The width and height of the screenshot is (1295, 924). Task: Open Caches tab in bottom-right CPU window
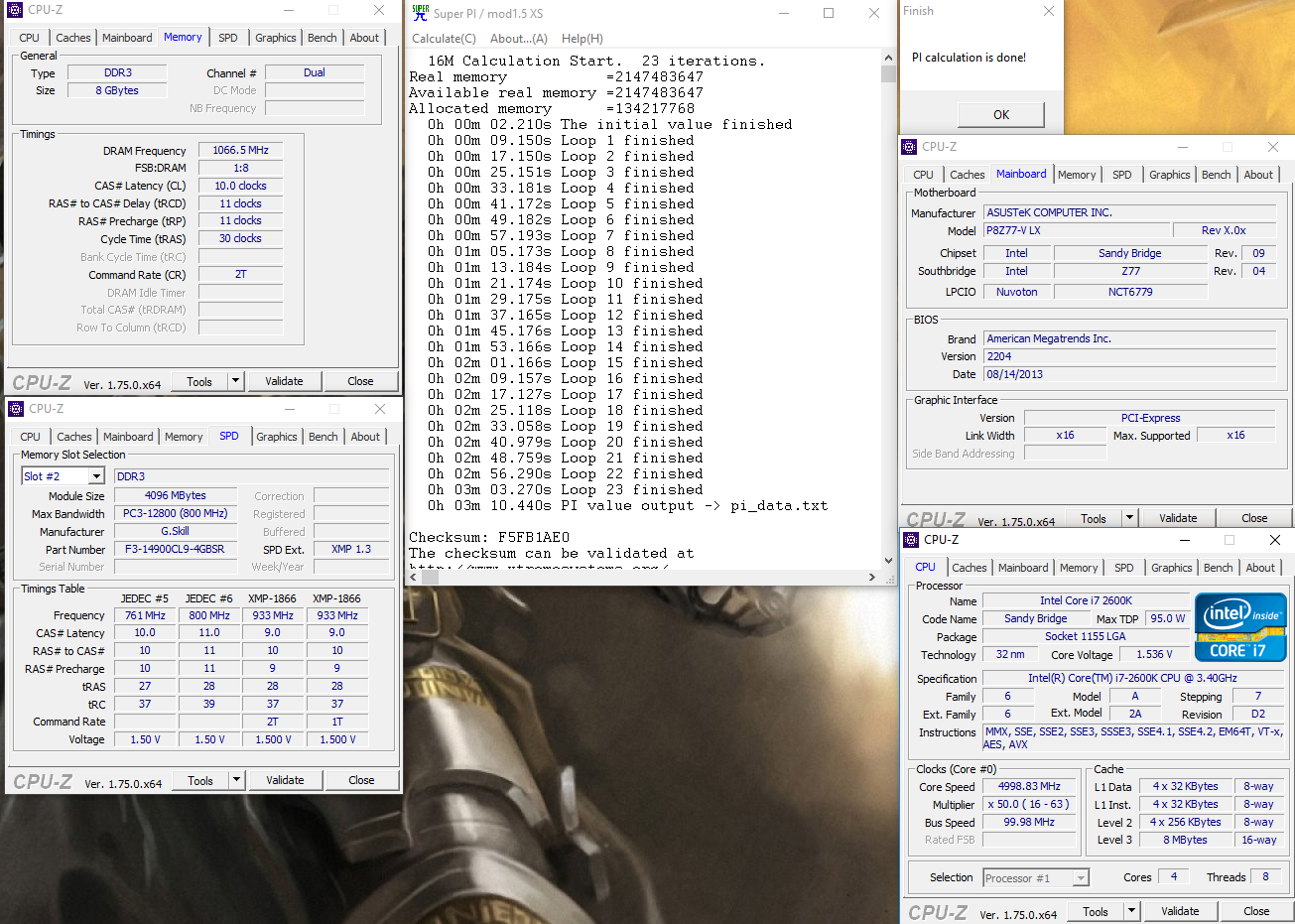(x=970, y=568)
